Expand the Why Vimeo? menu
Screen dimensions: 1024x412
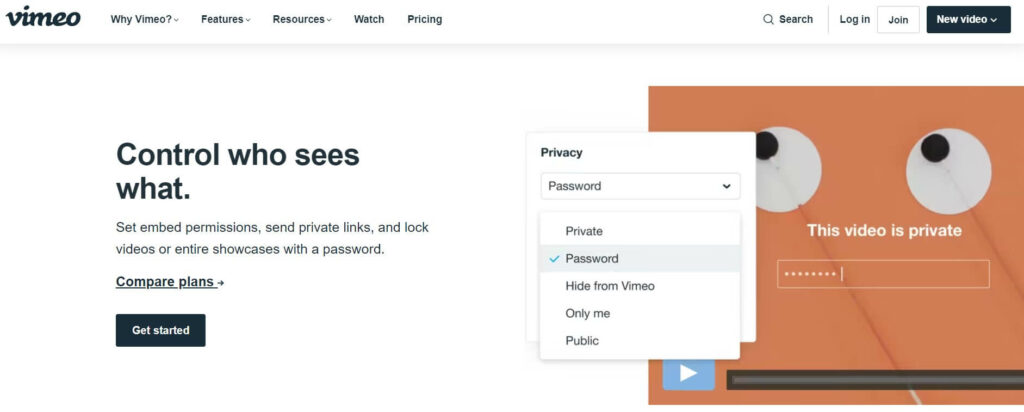pos(145,19)
